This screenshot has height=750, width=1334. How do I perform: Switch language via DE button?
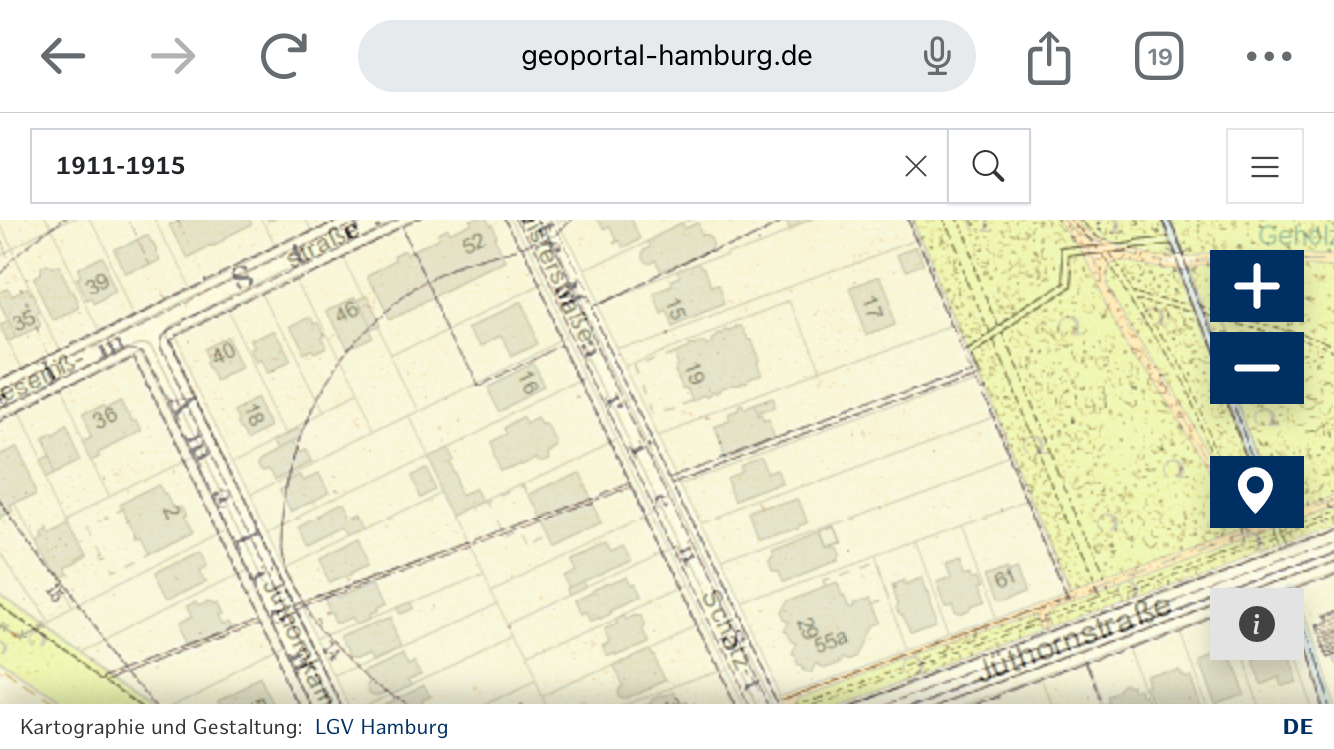click(x=1298, y=727)
